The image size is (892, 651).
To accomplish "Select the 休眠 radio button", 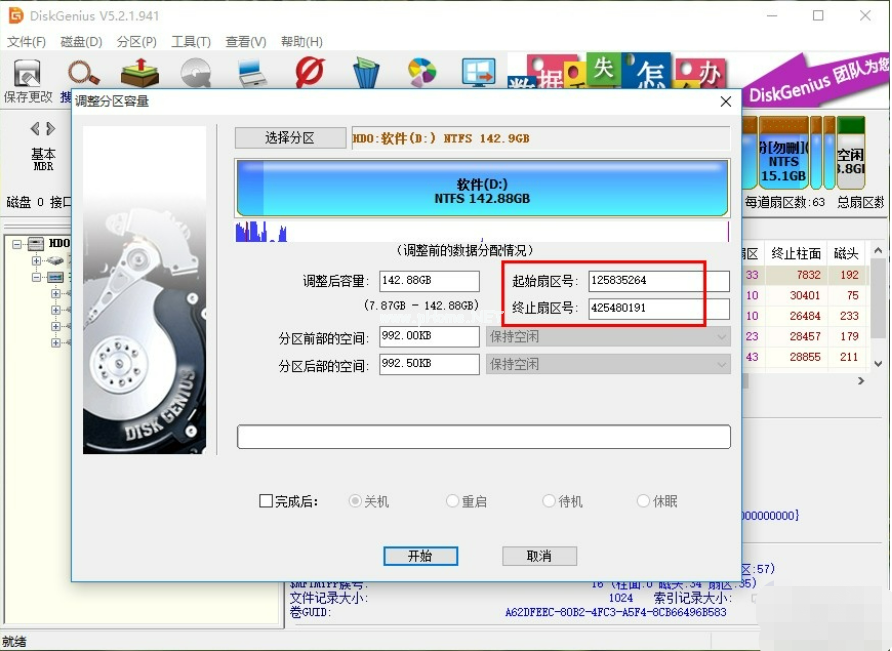I will point(644,501).
